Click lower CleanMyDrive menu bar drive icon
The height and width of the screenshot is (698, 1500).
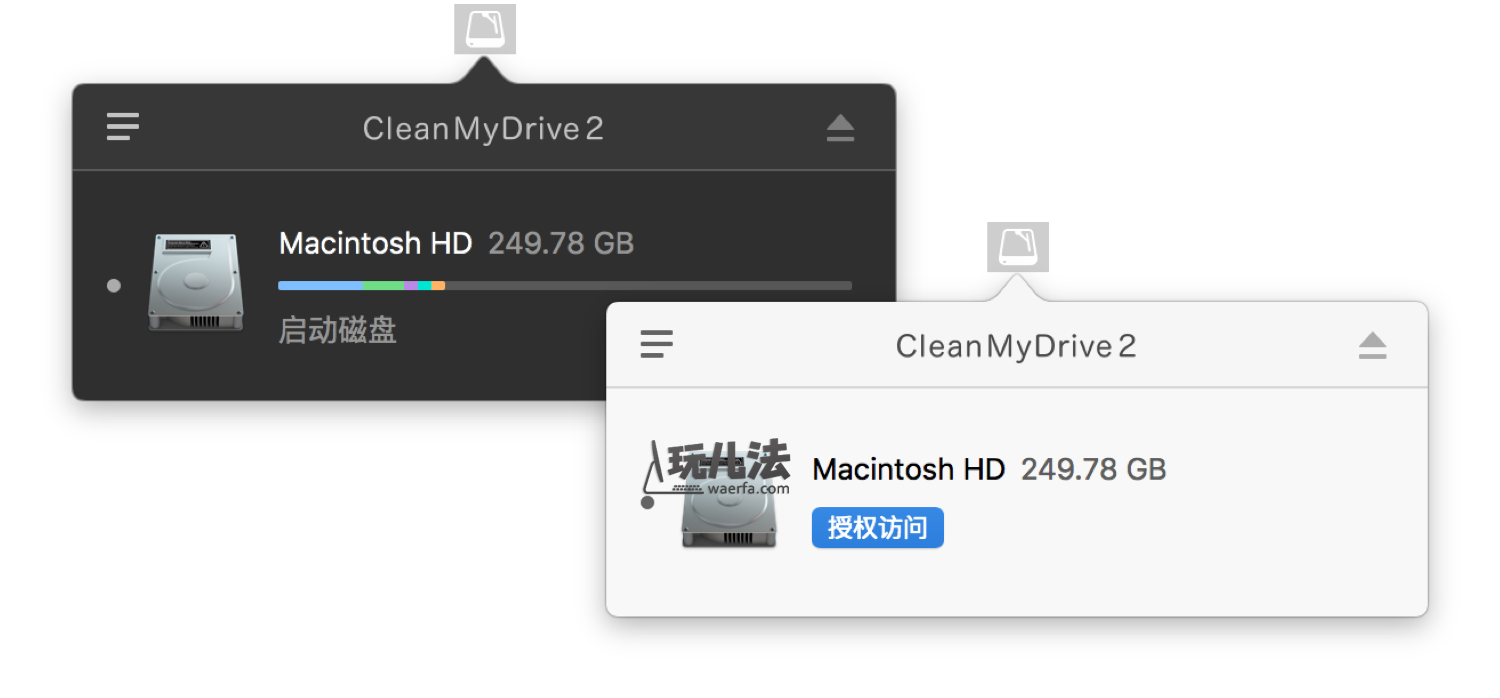(1018, 247)
